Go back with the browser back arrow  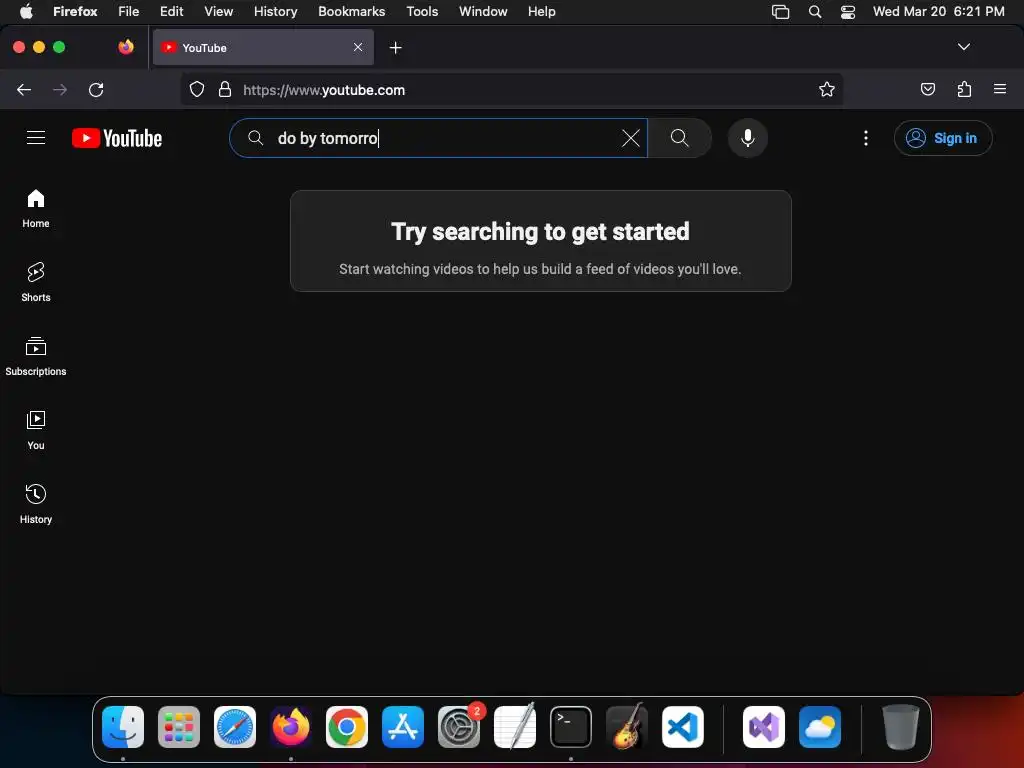(24, 89)
